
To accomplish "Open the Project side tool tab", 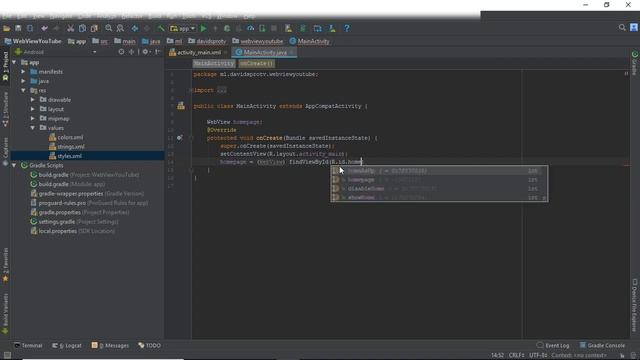I will tap(5, 65).
